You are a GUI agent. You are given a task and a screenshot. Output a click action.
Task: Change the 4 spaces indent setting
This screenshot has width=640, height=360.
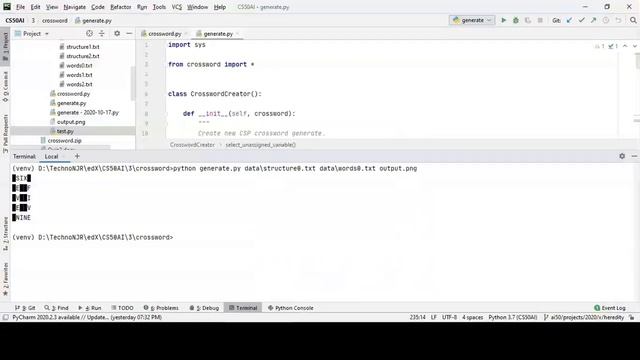(x=472, y=317)
